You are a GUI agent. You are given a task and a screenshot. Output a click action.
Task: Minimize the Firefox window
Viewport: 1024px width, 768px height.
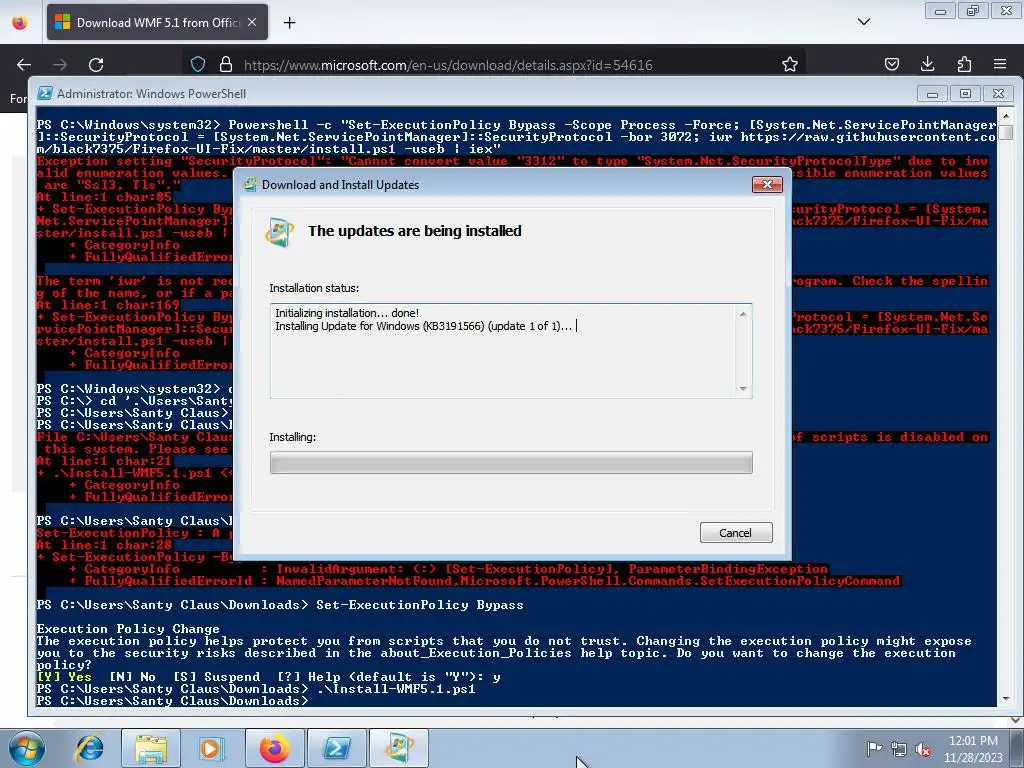pos(940,10)
